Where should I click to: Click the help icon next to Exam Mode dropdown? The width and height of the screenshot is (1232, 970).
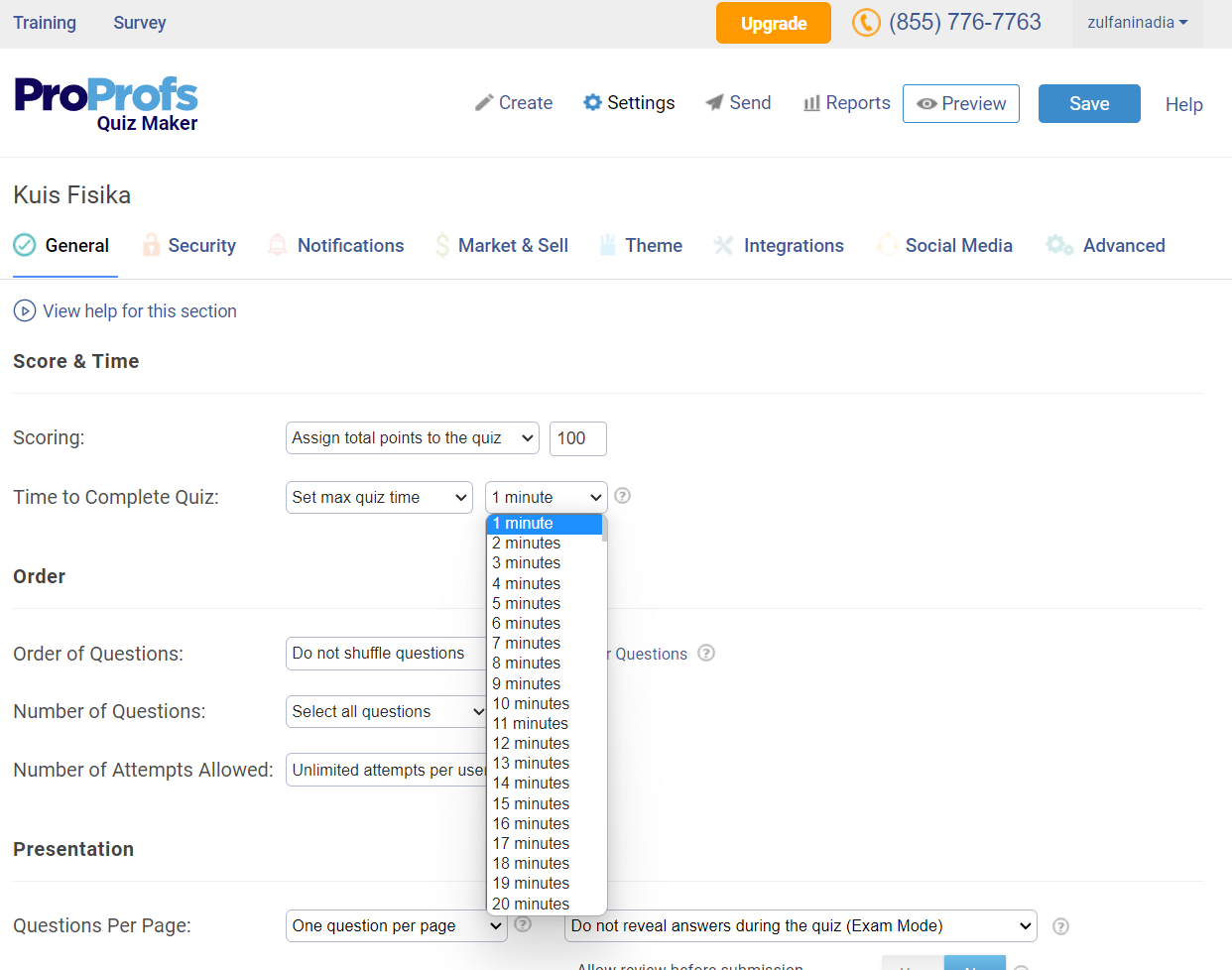pos(1060,926)
